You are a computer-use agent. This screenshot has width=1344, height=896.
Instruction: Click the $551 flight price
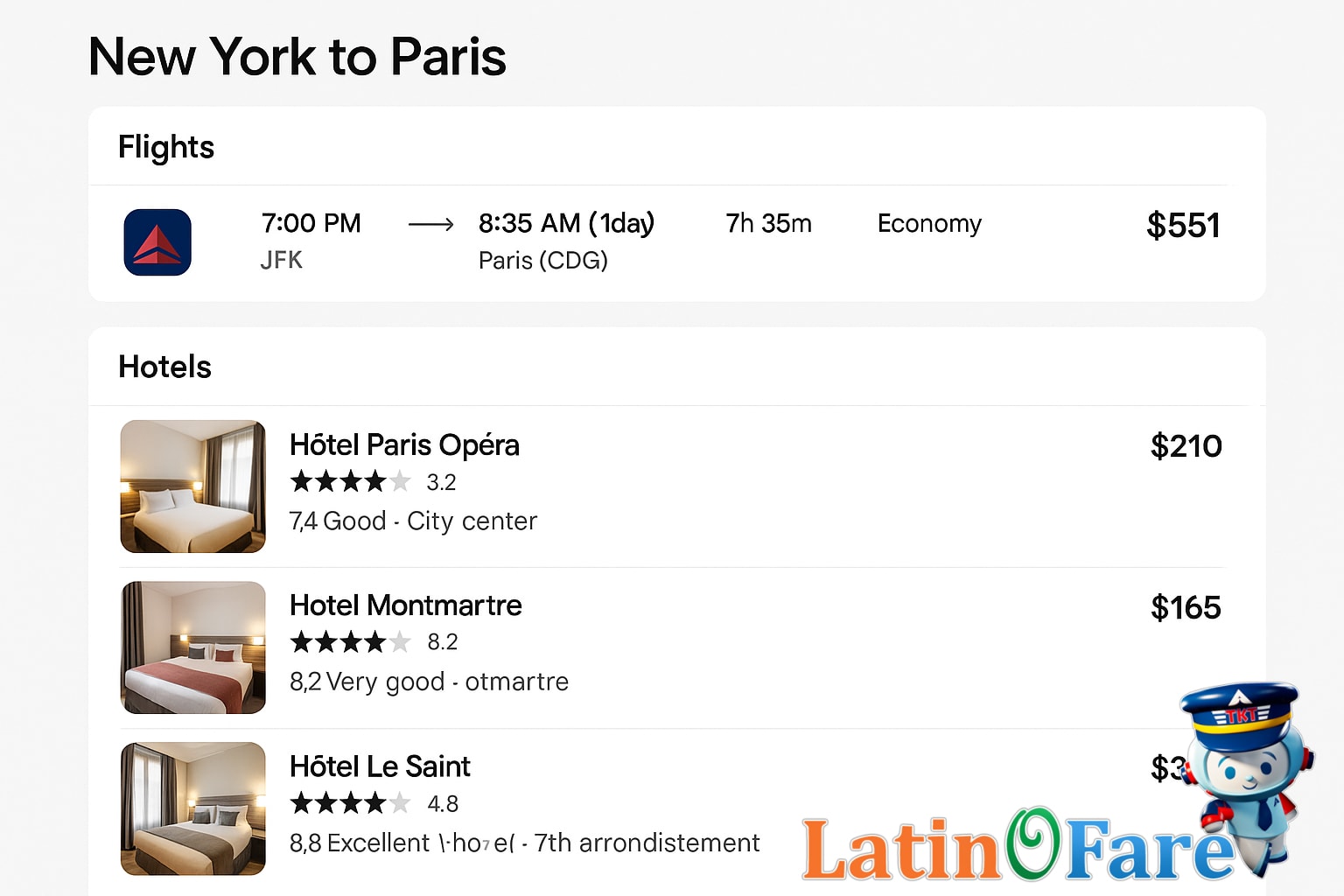[1184, 225]
